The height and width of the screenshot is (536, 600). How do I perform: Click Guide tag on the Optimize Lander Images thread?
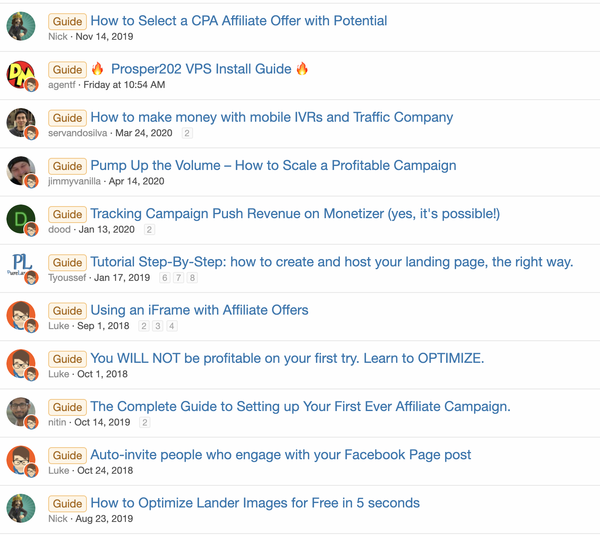(x=67, y=503)
